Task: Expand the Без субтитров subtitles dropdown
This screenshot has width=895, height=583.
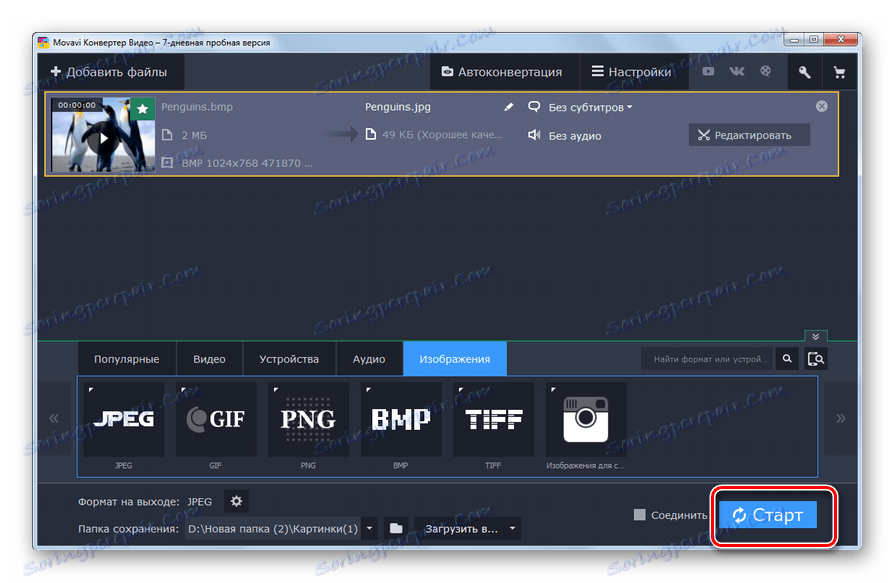Action: [590, 107]
